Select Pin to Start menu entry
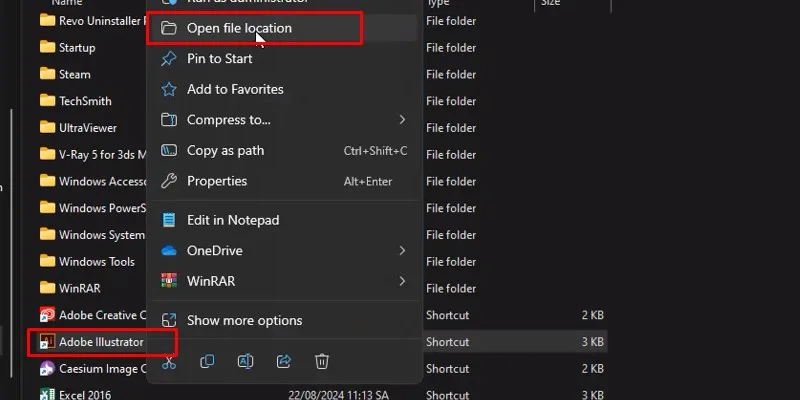 [x=283, y=59]
